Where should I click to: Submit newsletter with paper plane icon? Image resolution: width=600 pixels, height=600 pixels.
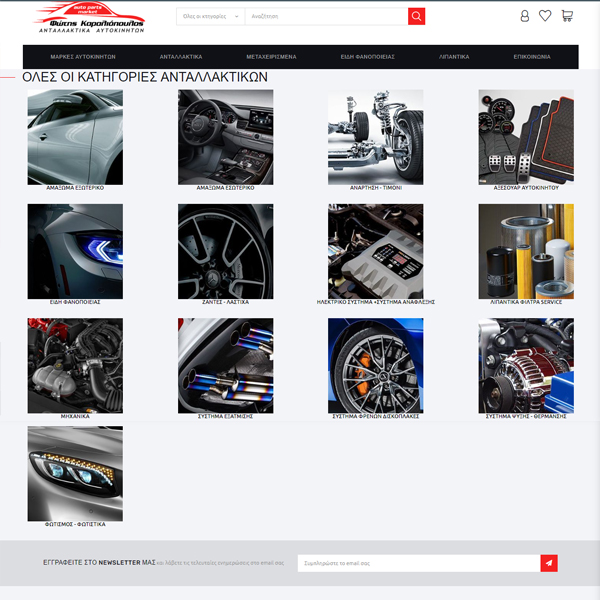point(548,563)
